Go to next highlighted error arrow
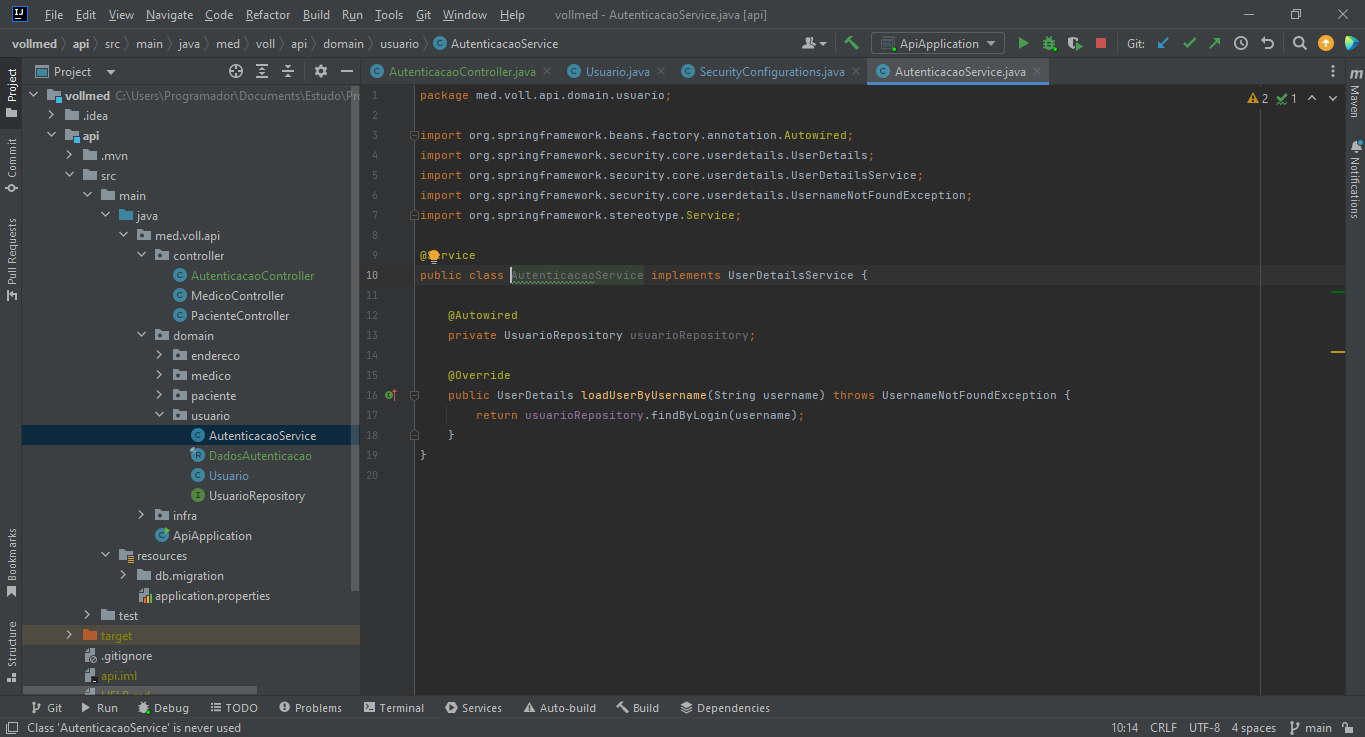Image resolution: width=1365 pixels, height=737 pixels. pos(1334,98)
